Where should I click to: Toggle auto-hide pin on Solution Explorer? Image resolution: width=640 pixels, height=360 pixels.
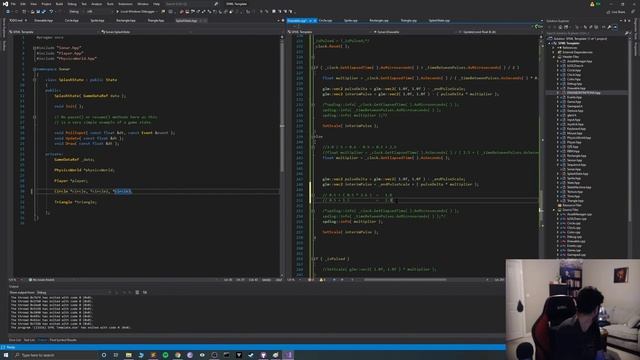tap(625, 20)
